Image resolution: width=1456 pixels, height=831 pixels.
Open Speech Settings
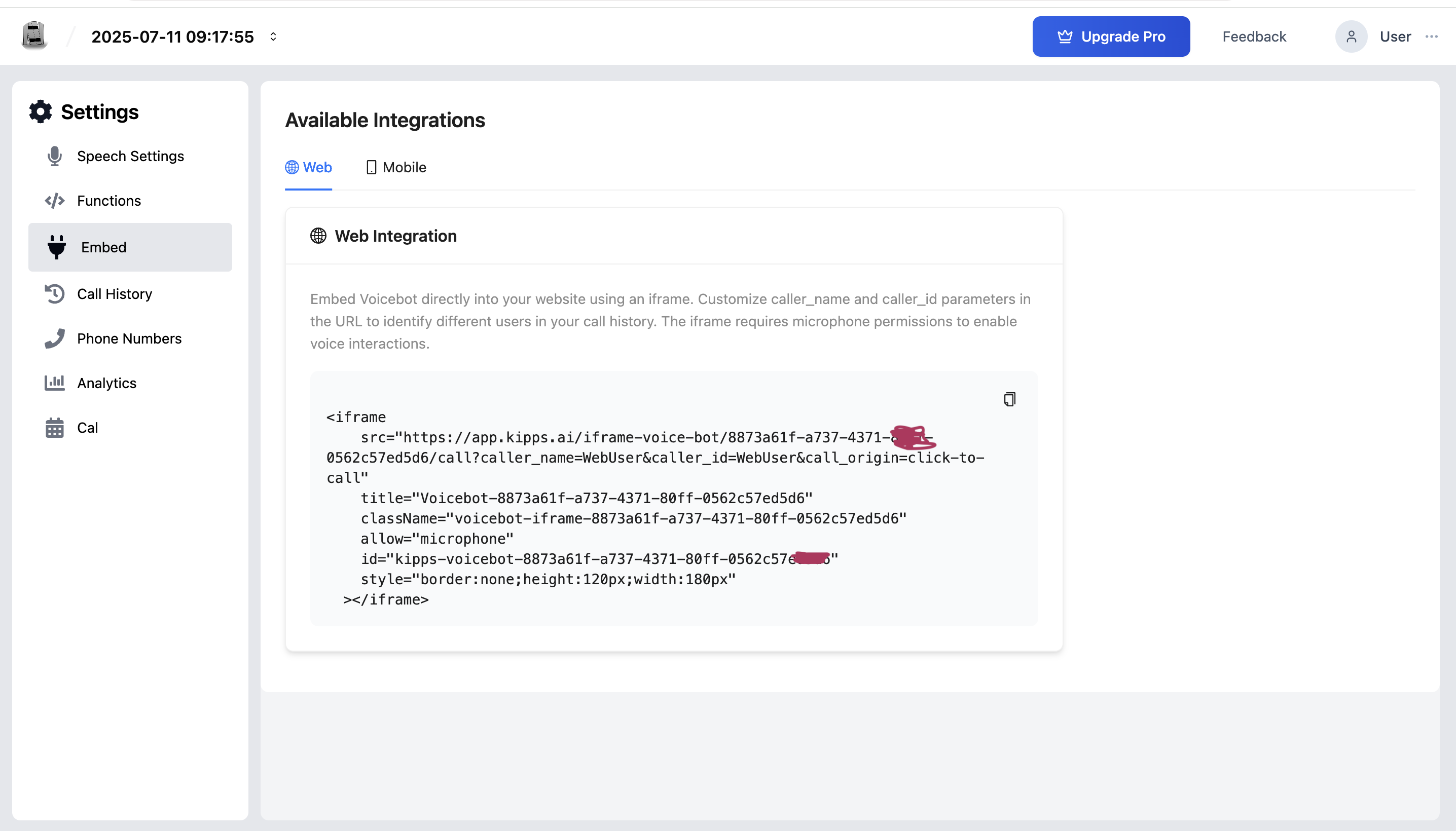[130, 156]
